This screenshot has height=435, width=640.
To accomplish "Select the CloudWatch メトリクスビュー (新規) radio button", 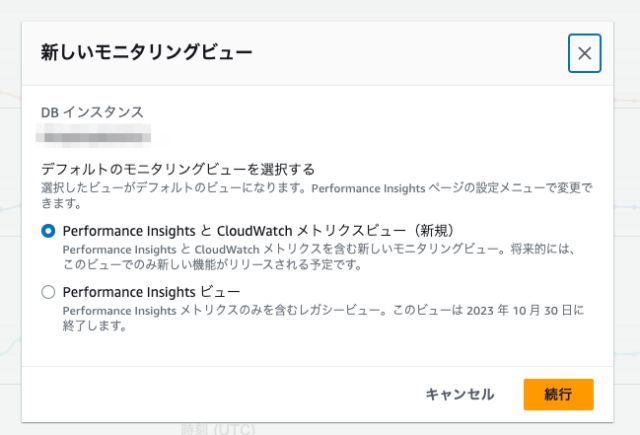I will point(48,231).
